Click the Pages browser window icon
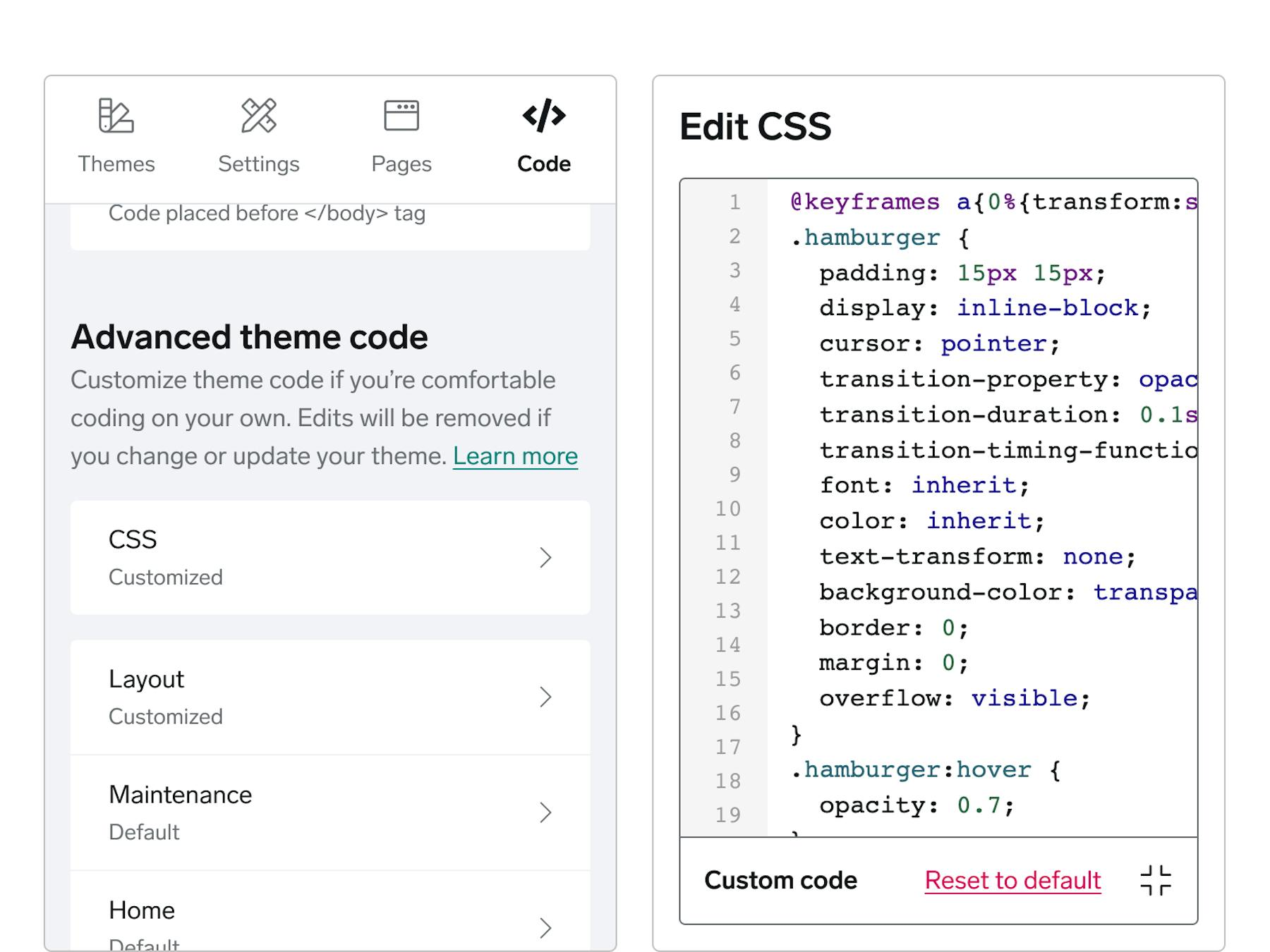 pyautogui.click(x=401, y=116)
